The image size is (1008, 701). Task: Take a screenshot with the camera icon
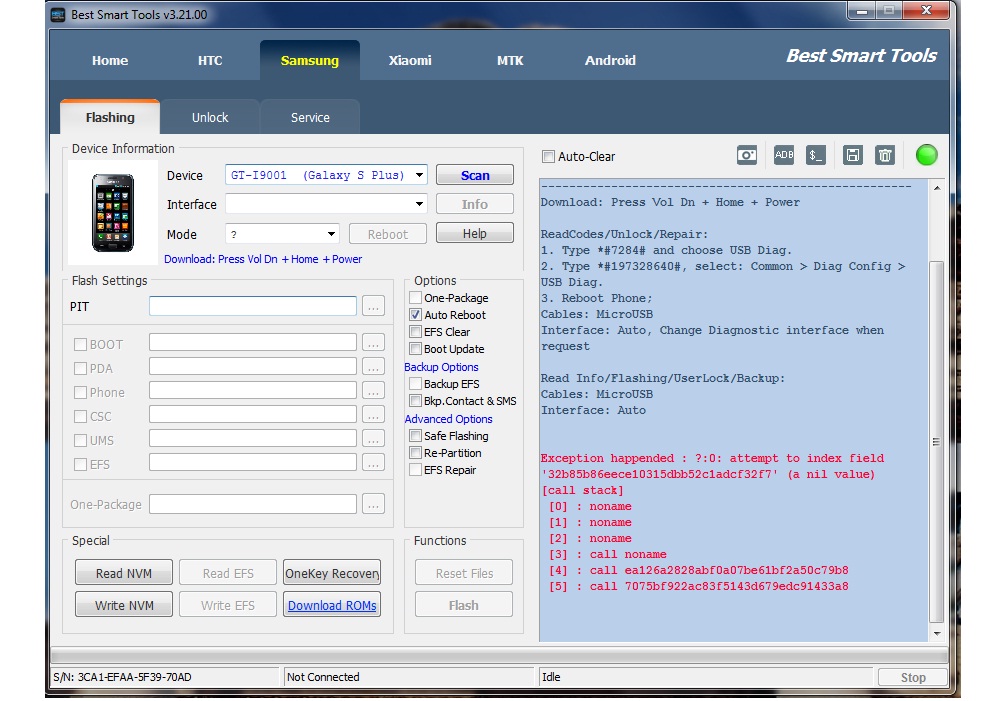[x=746, y=155]
